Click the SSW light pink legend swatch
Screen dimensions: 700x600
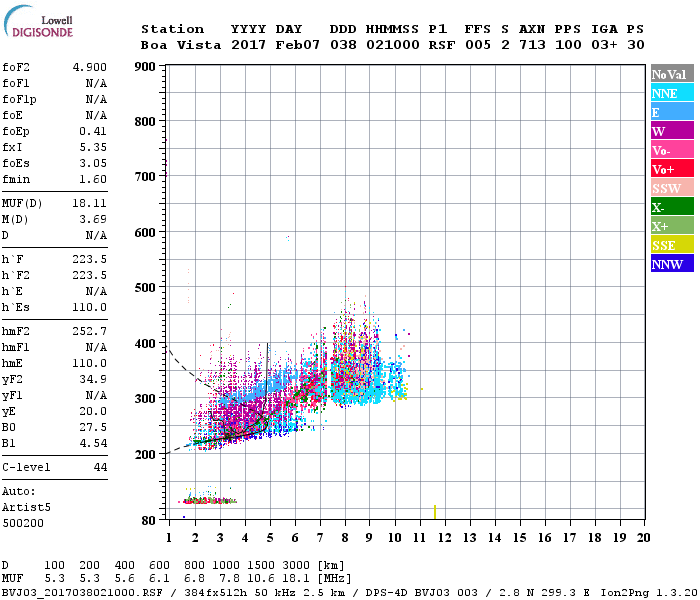click(672, 188)
